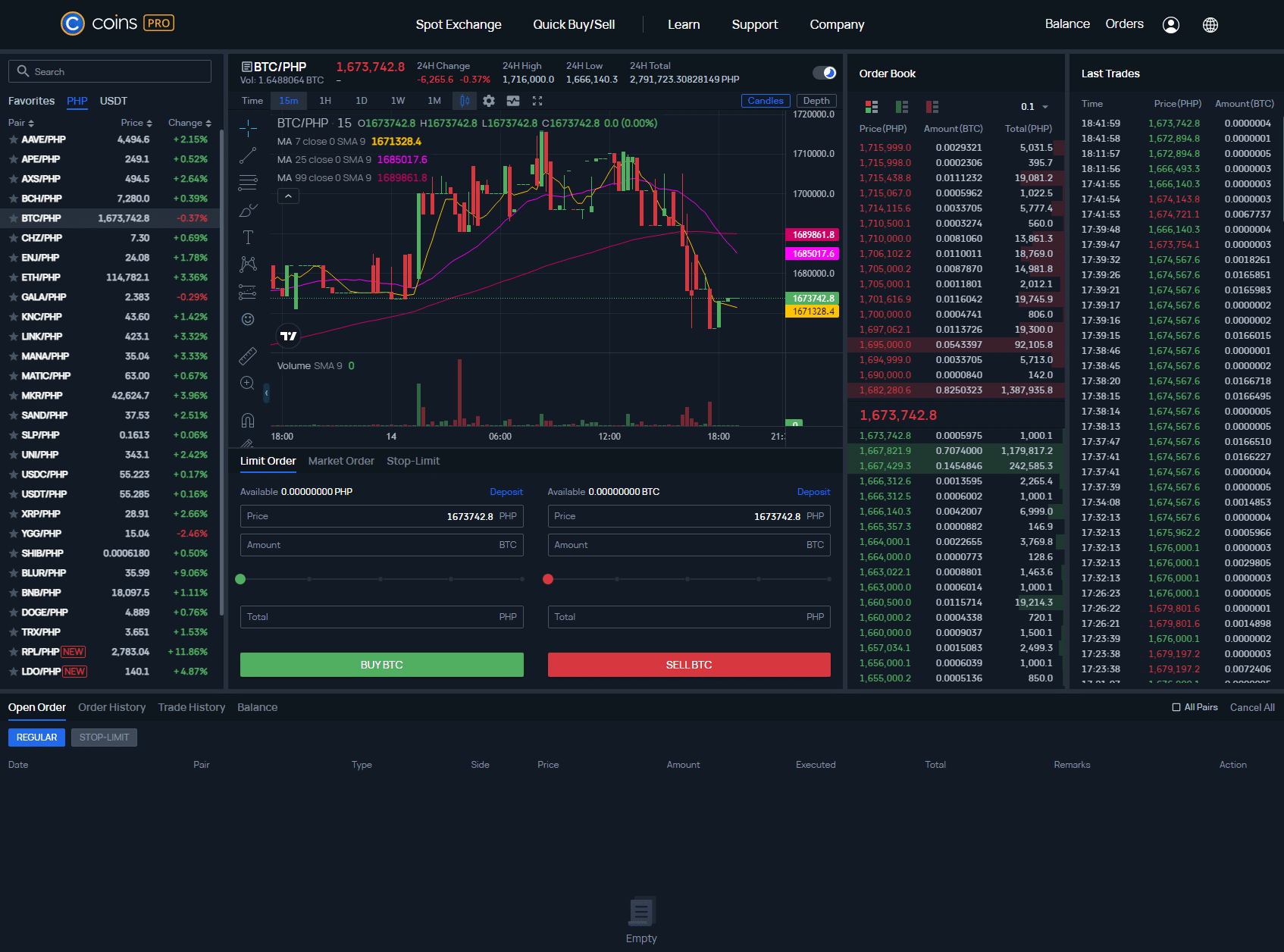Select the REGULAR open orders filter
Screen dimensions: 1284x952
[x=36, y=737]
